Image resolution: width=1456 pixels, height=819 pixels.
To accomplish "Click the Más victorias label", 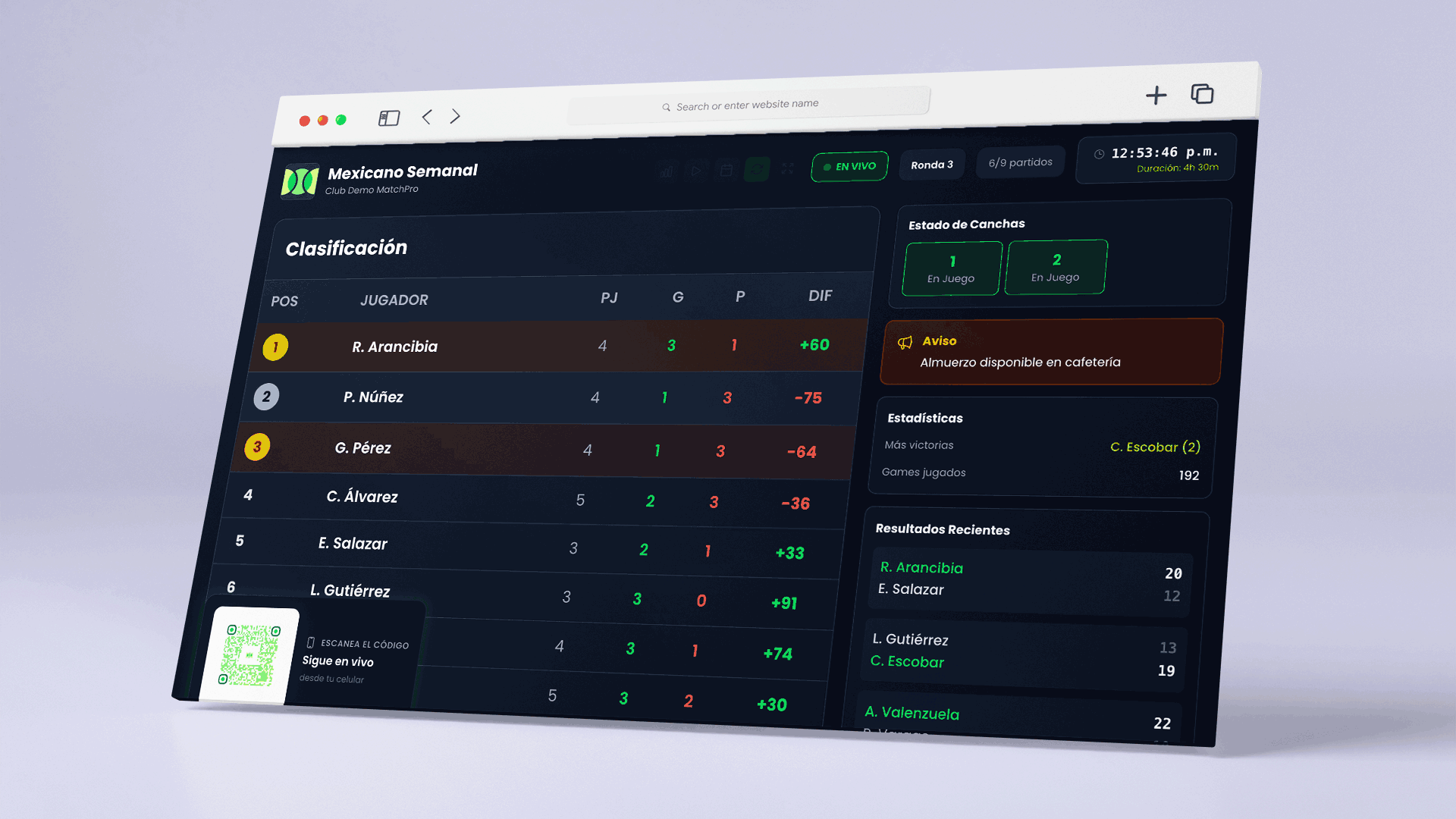I will tap(919, 445).
